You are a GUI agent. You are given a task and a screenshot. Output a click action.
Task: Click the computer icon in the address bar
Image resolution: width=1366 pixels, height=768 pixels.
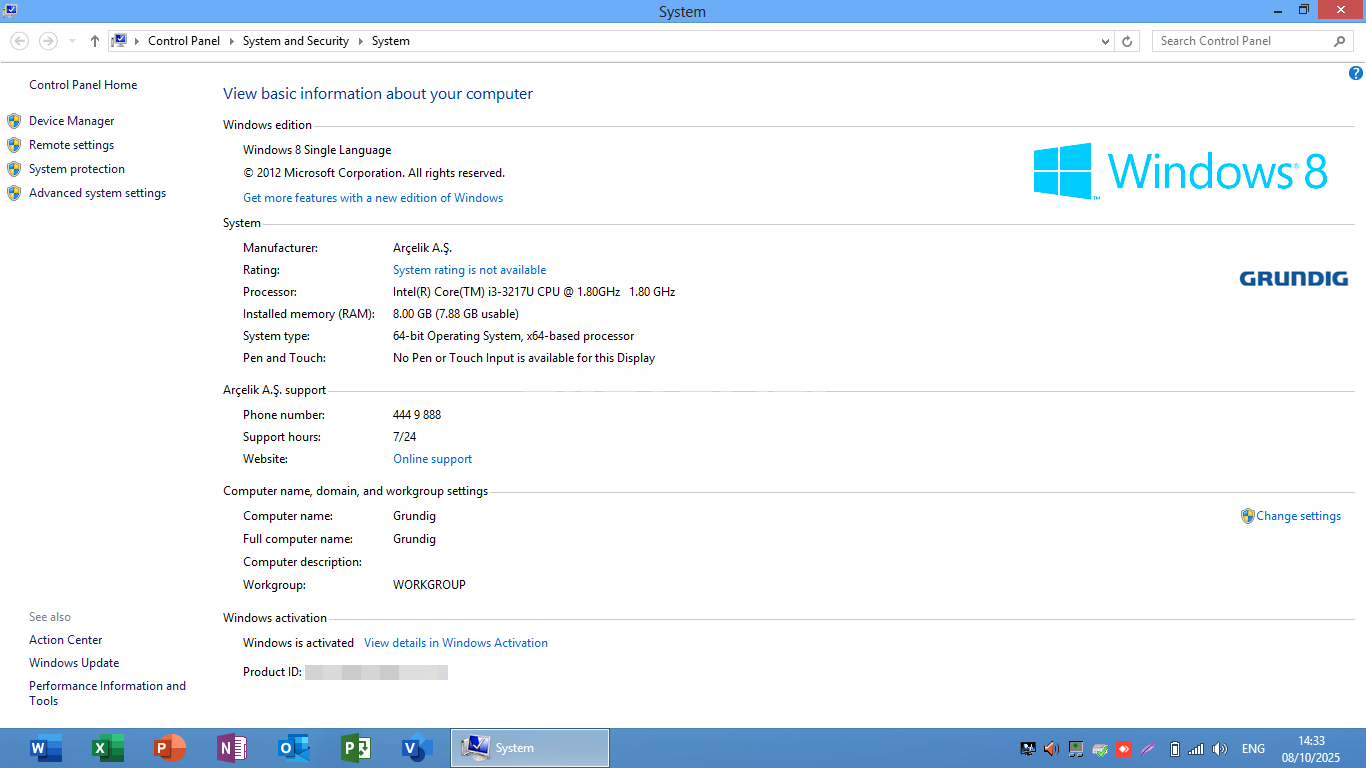tap(119, 41)
